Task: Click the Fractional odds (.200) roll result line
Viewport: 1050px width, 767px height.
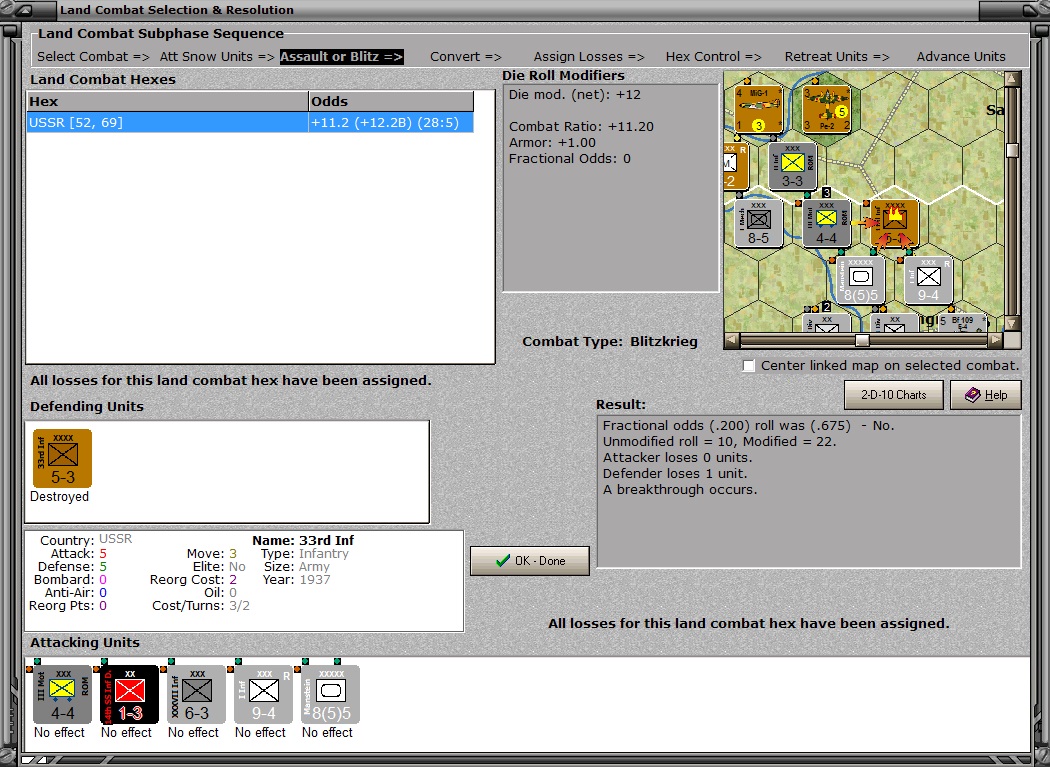Action: [748, 425]
